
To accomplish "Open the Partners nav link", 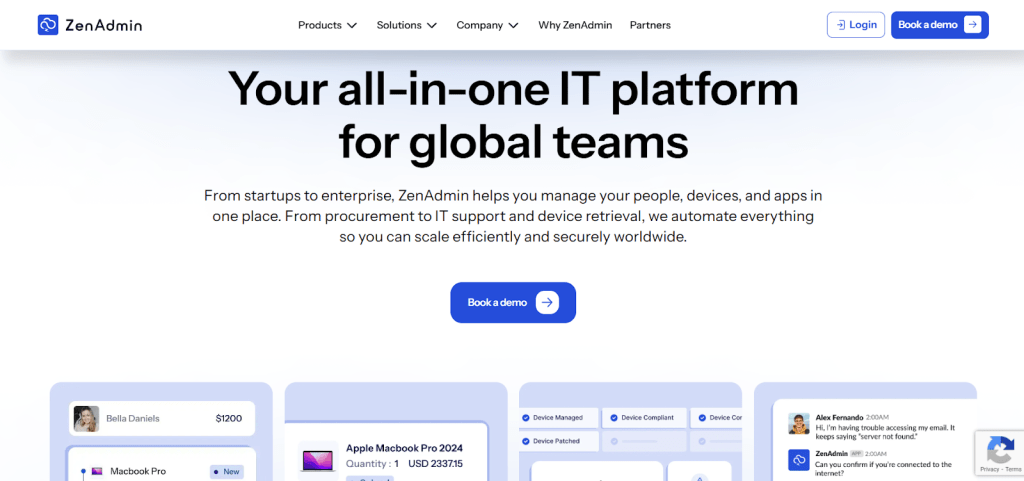I will click(x=650, y=25).
